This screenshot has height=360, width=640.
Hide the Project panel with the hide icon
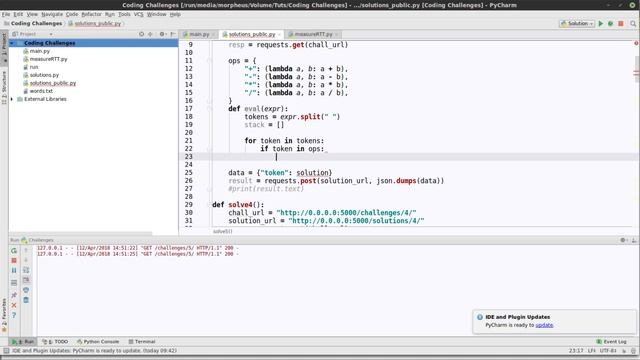click(x=173, y=34)
